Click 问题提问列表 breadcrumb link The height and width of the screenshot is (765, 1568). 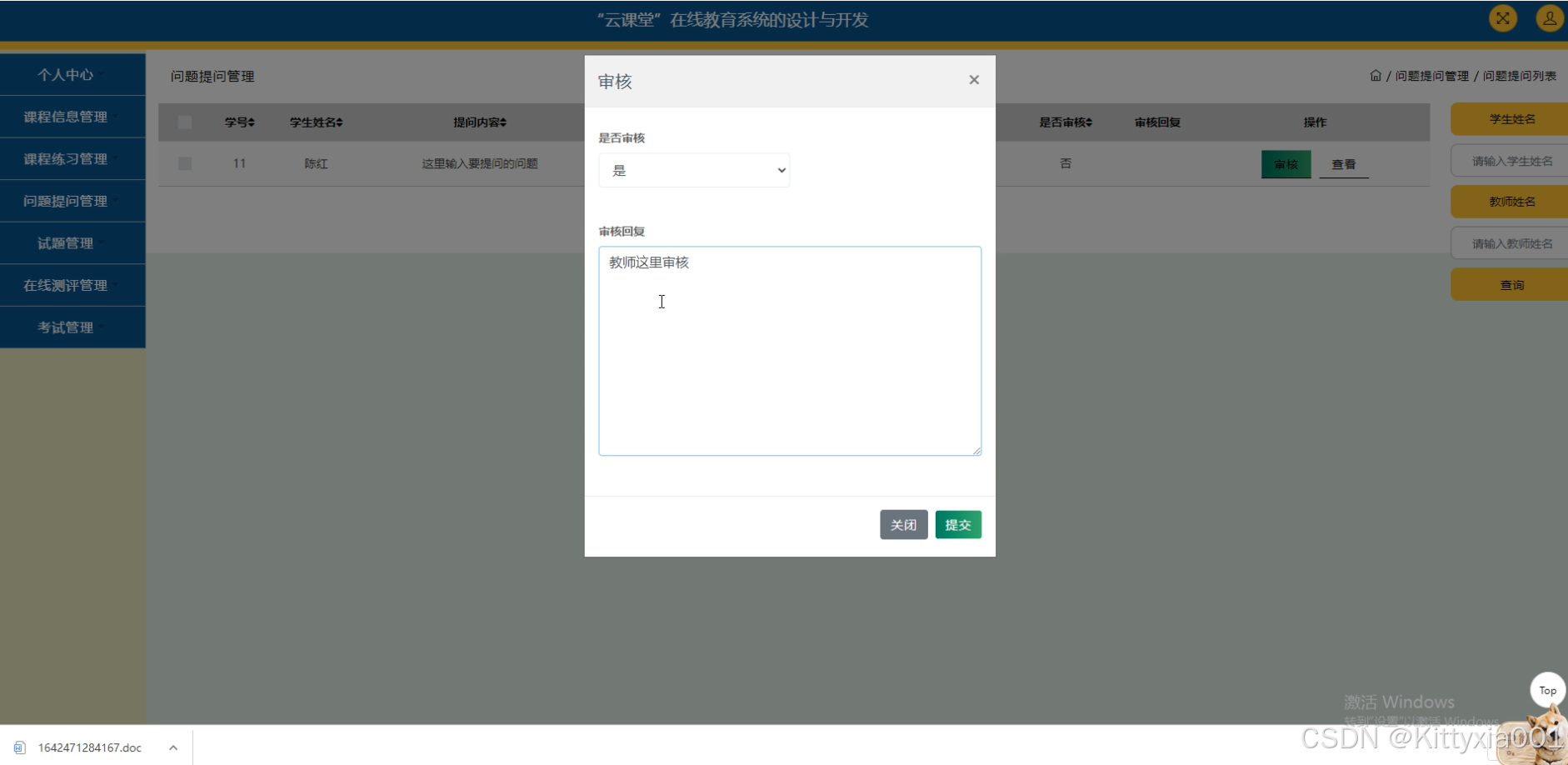(1520, 76)
